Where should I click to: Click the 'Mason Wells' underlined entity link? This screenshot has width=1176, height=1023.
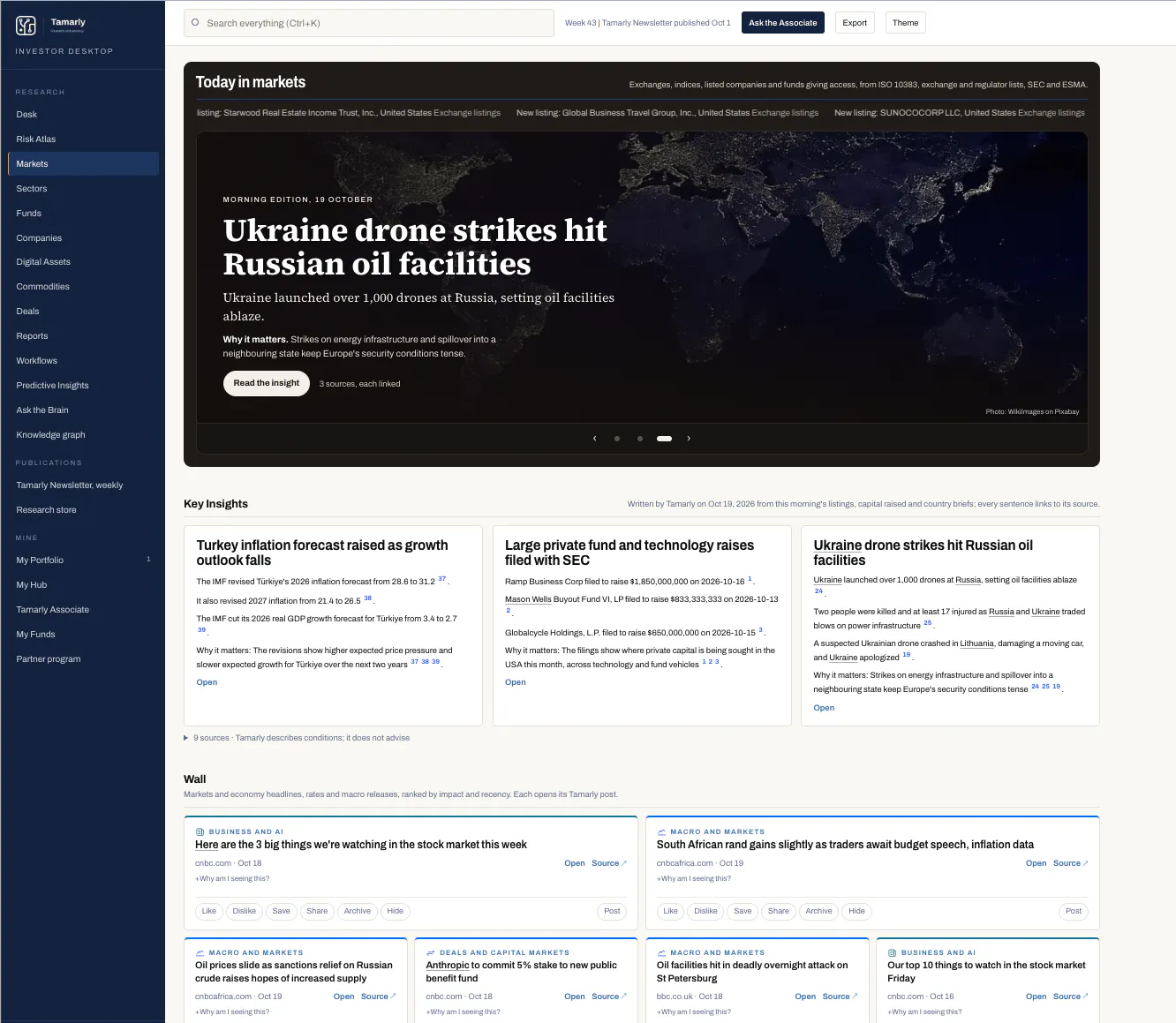coord(528,599)
